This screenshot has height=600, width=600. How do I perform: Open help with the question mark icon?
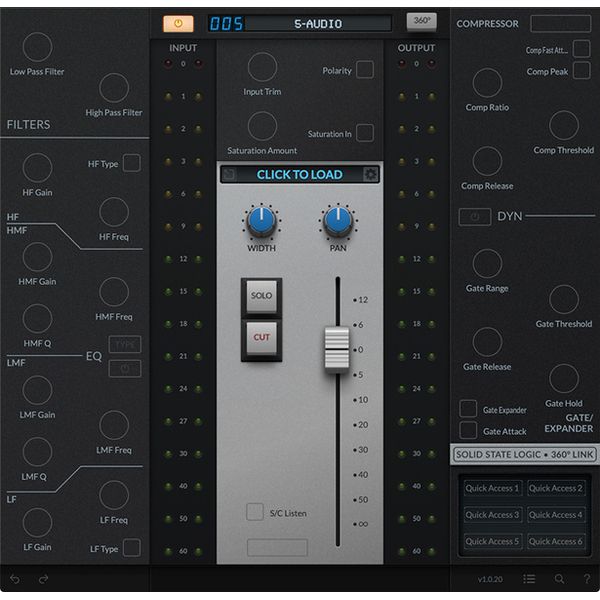[587, 579]
